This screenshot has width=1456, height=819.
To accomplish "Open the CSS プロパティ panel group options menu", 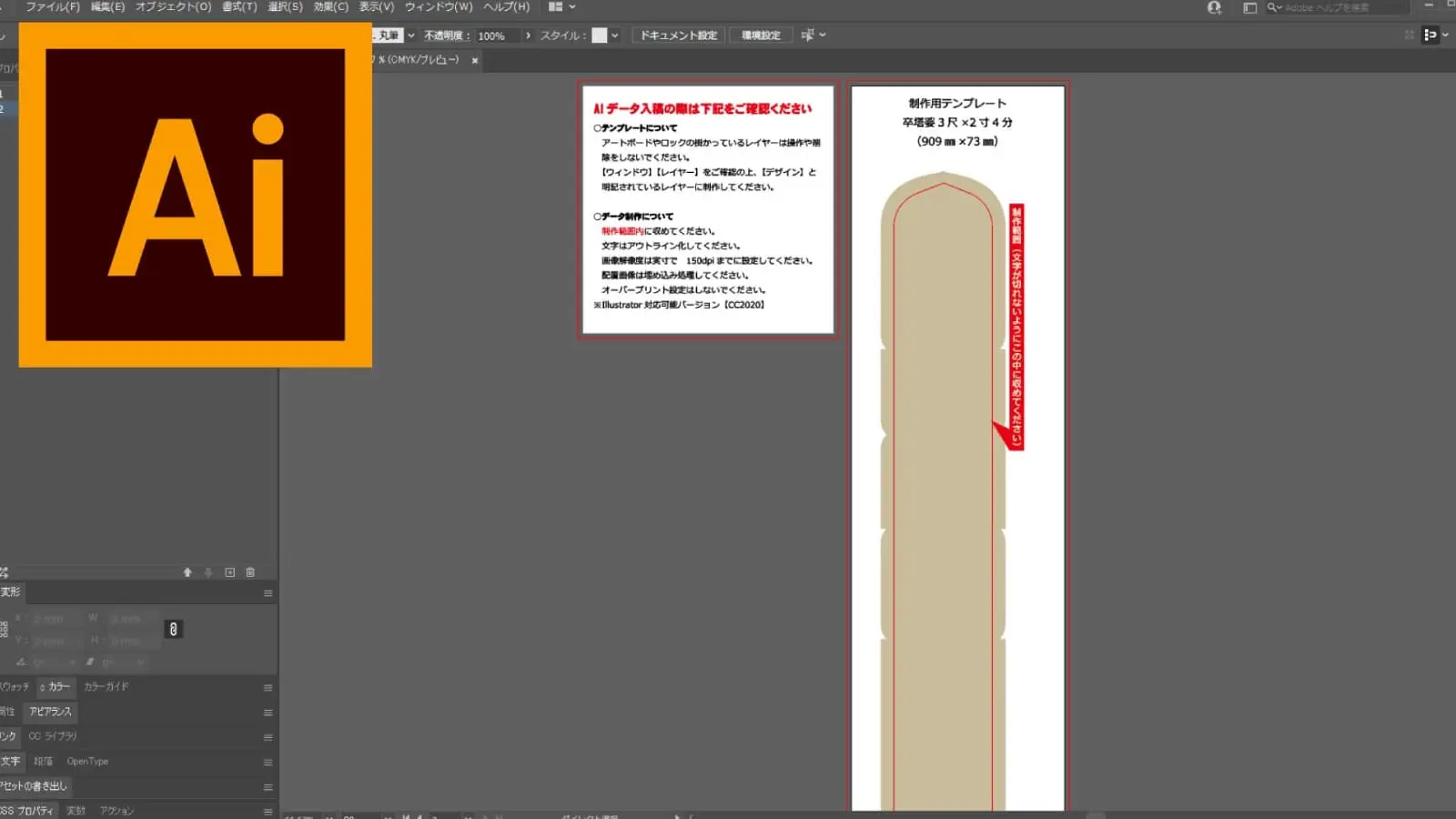I will (x=268, y=811).
